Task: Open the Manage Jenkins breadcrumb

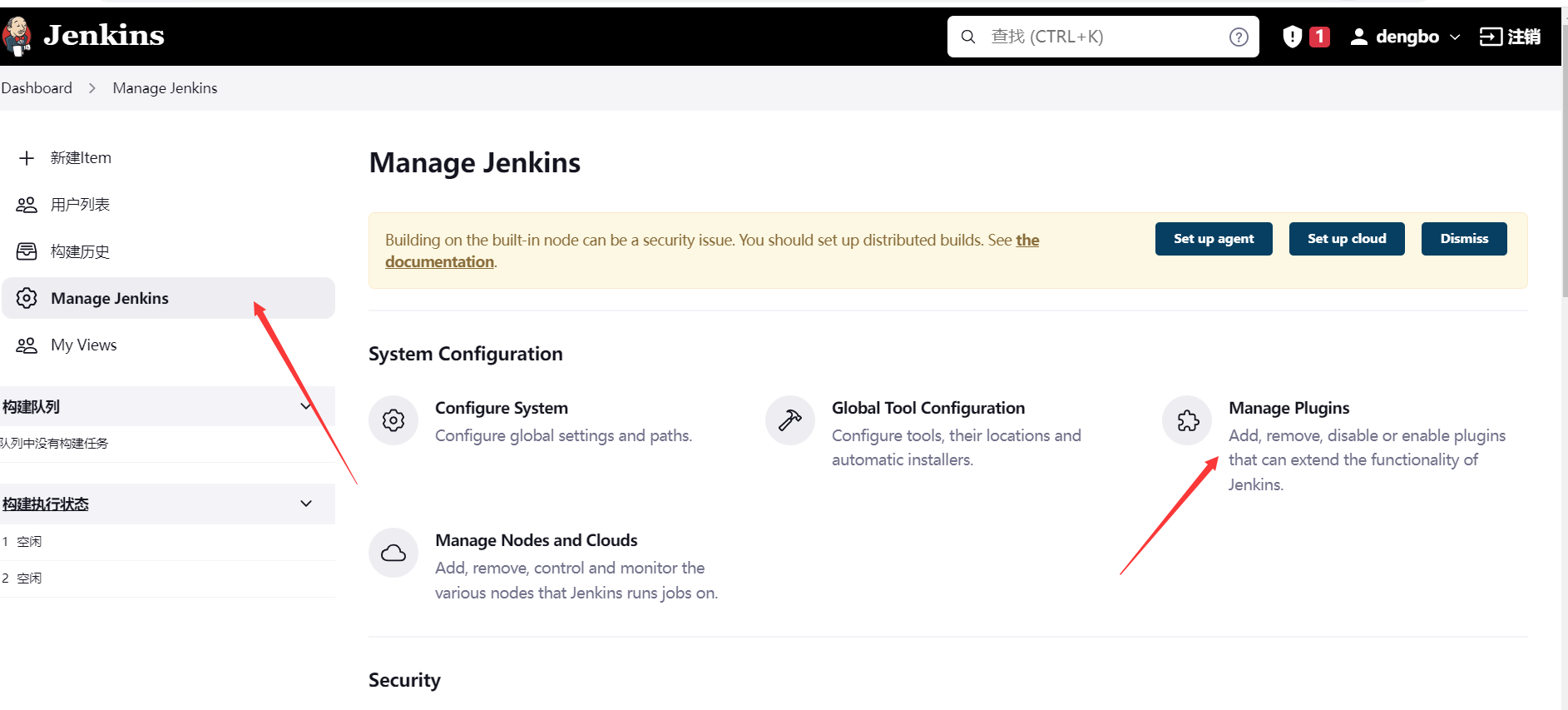Action: 165,88
